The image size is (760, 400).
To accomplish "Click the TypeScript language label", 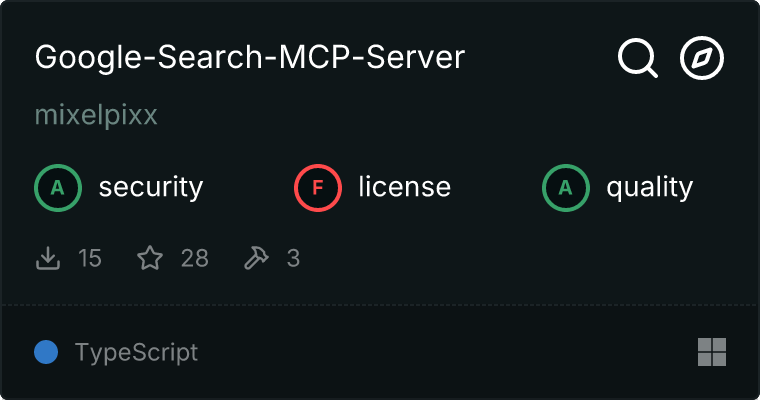I will click(136, 352).
